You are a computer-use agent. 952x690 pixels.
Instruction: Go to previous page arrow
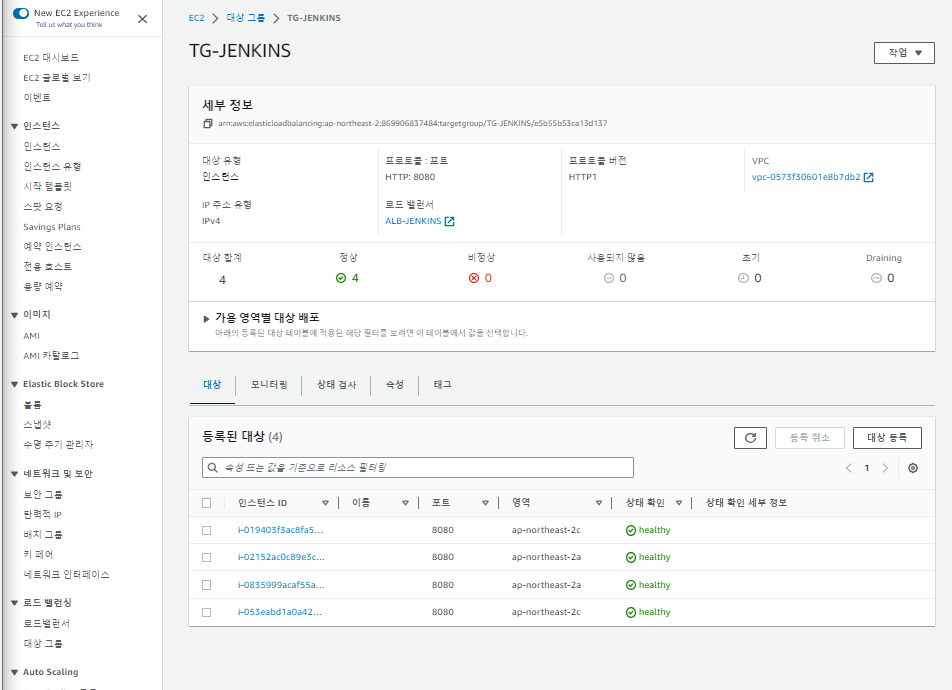849,468
